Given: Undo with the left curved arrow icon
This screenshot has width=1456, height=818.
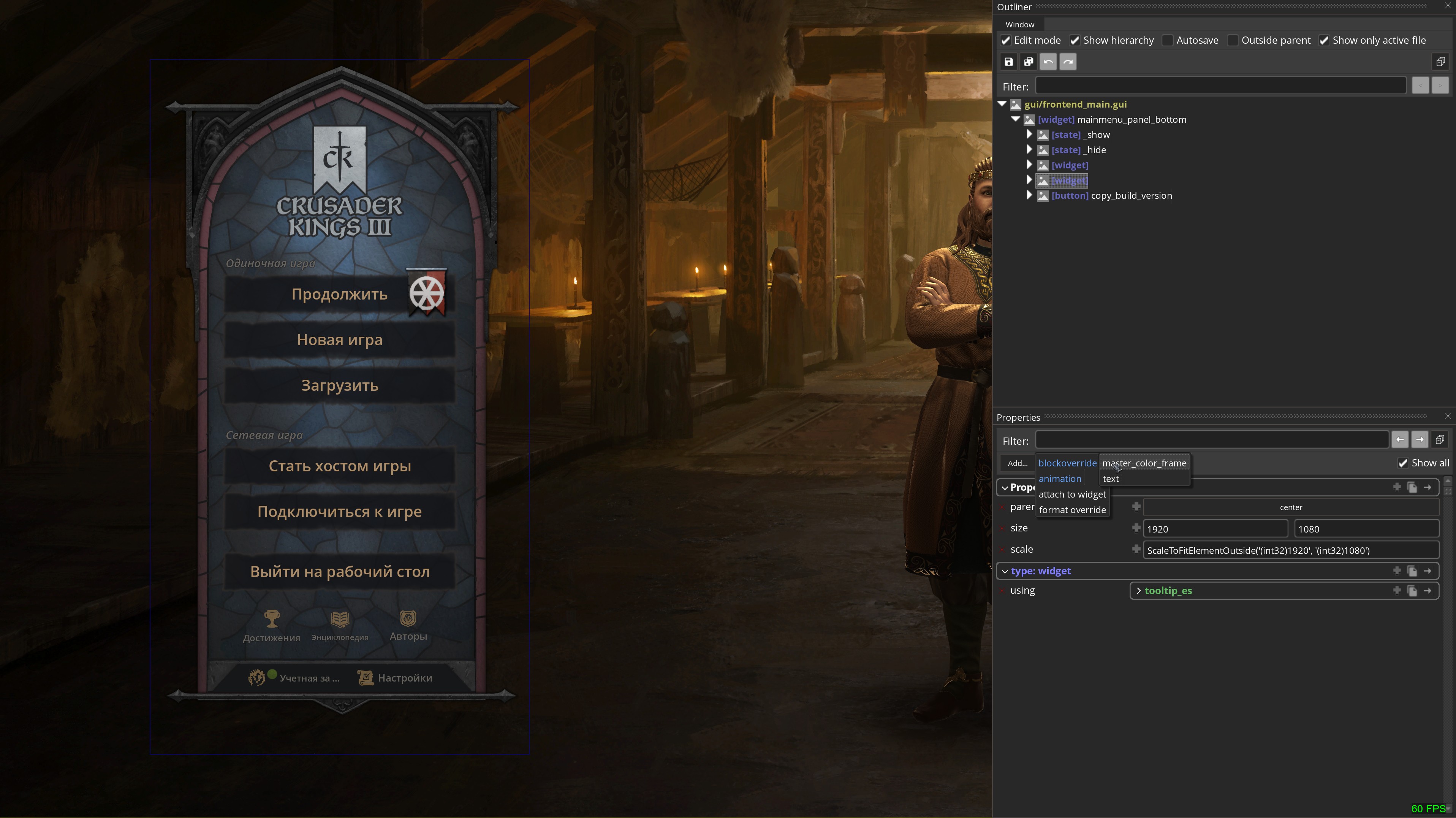Looking at the screenshot, I should click(1048, 62).
